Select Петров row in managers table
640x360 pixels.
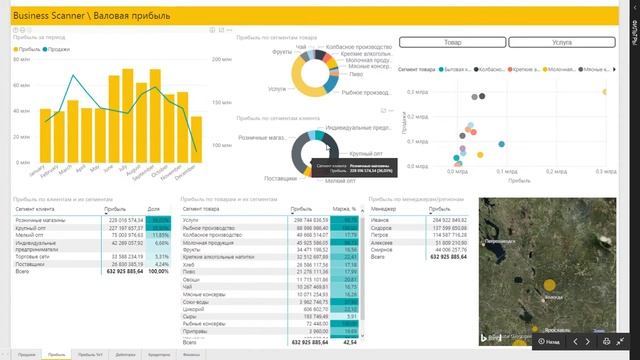coord(419,235)
